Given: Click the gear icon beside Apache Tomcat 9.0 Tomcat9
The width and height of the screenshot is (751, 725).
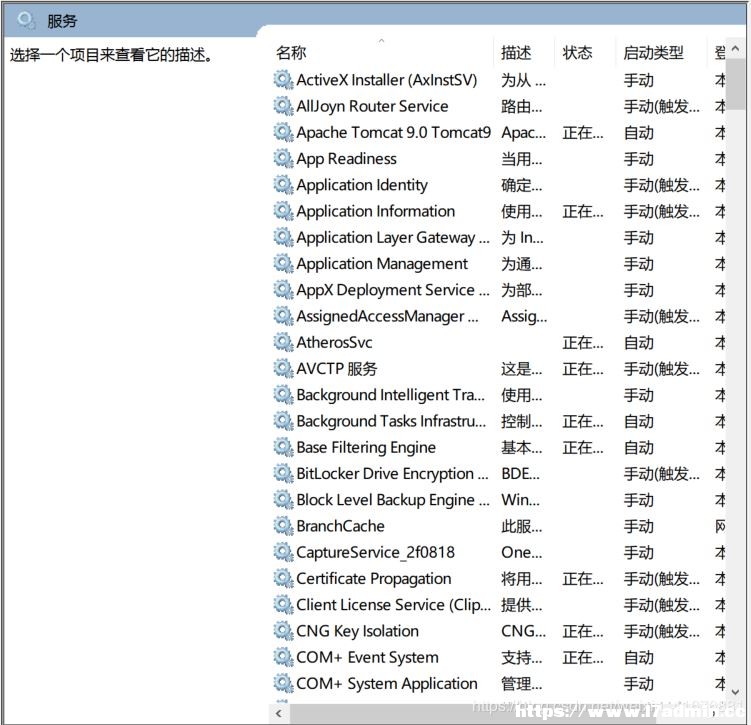Looking at the screenshot, I should pos(283,132).
